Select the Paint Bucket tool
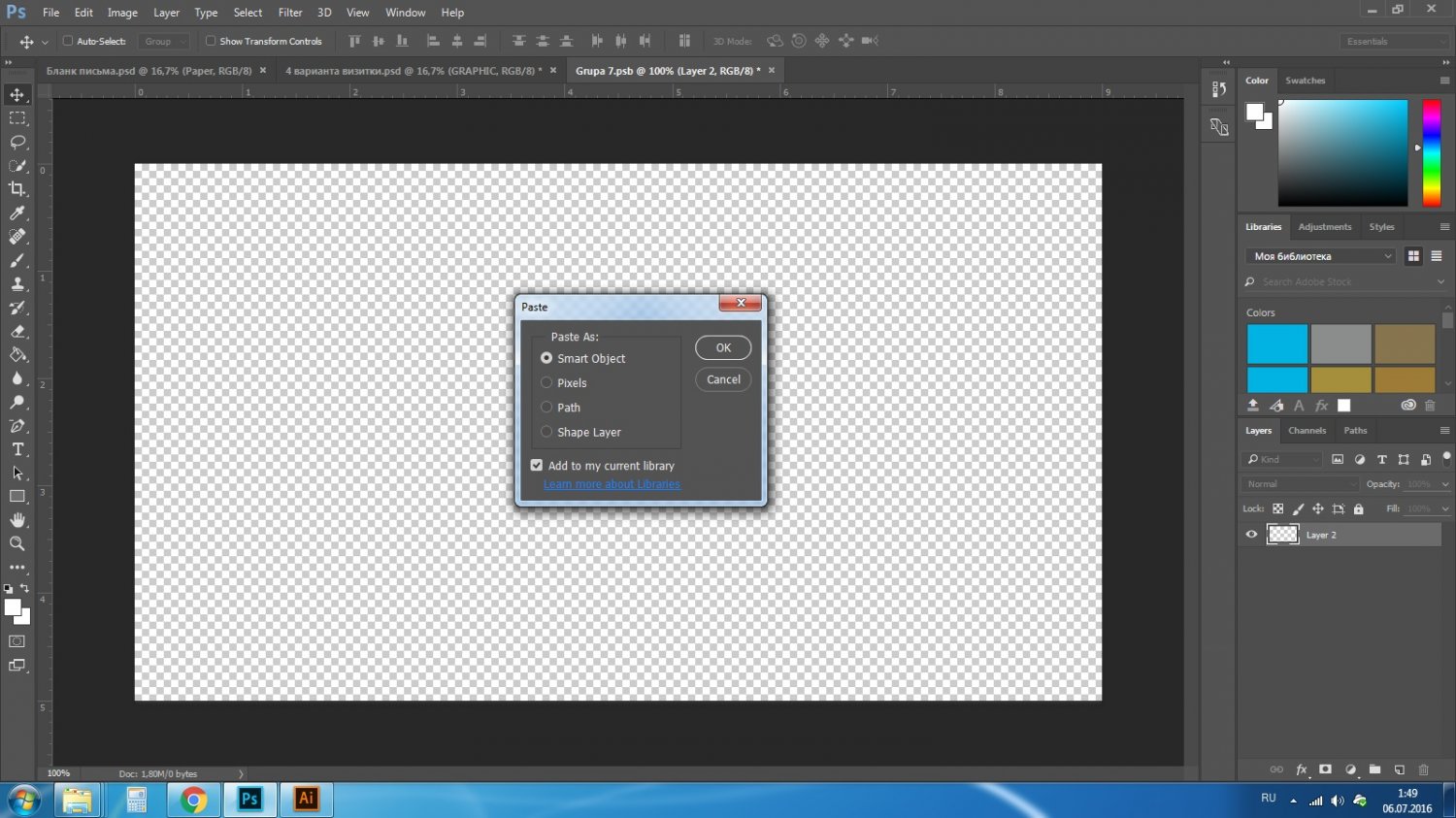Image resolution: width=1456 pixels, height=818 pixels. (17, 355)
